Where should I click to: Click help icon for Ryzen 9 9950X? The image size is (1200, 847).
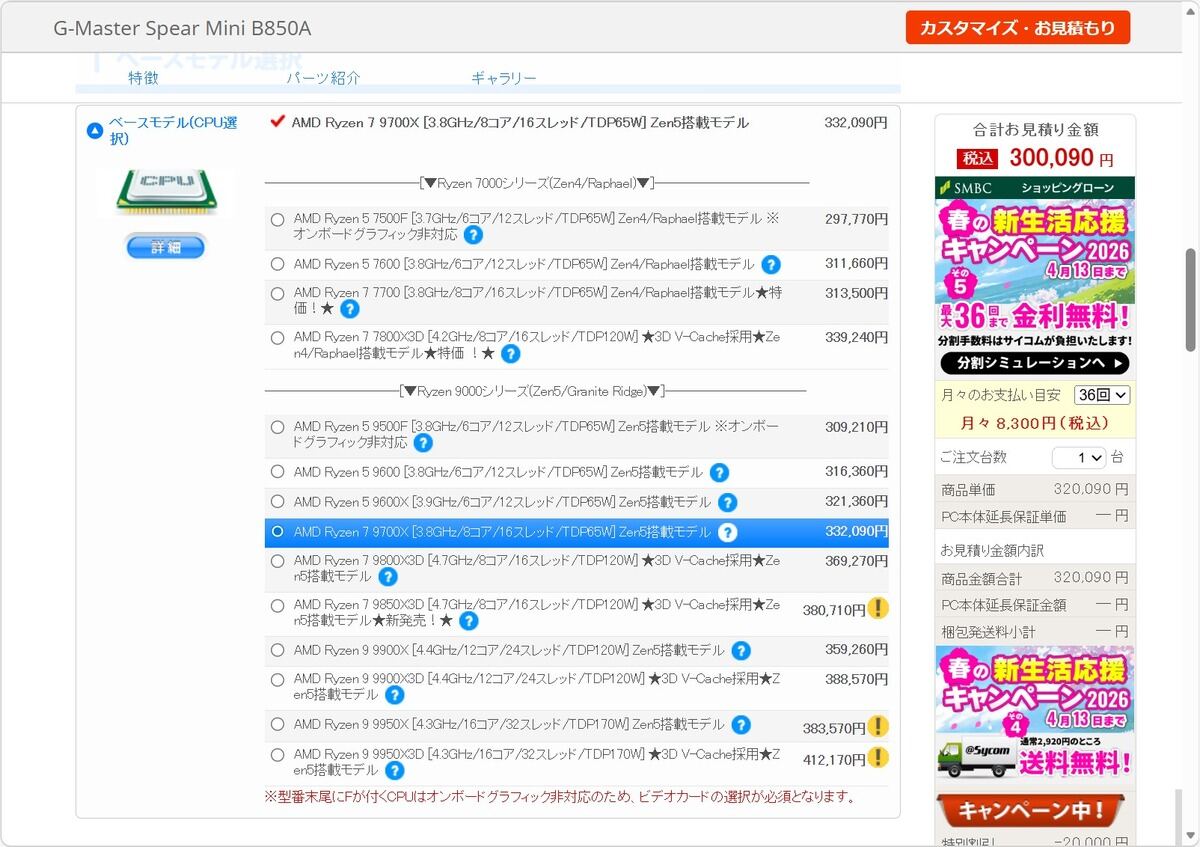[740, 725]
